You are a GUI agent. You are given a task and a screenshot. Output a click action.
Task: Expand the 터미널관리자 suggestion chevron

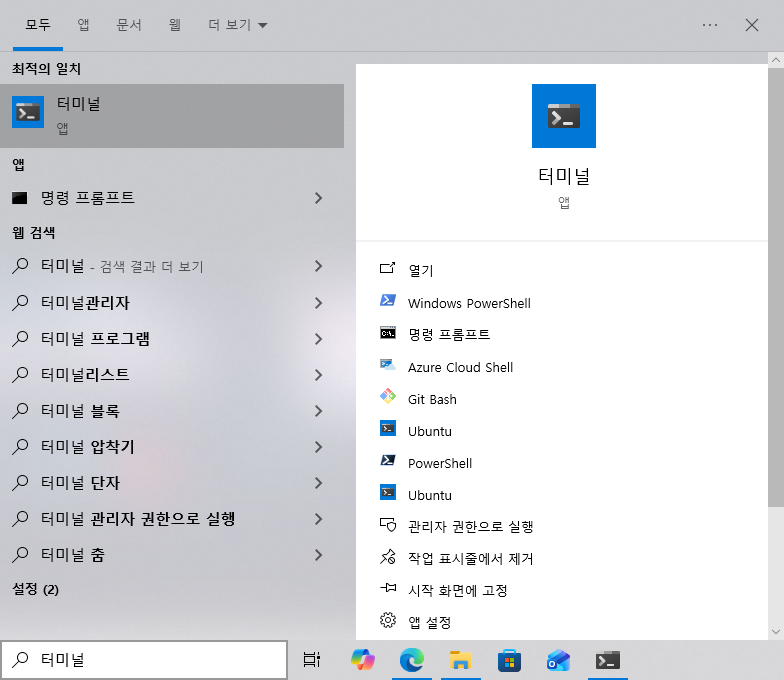[x=319, y=303]
